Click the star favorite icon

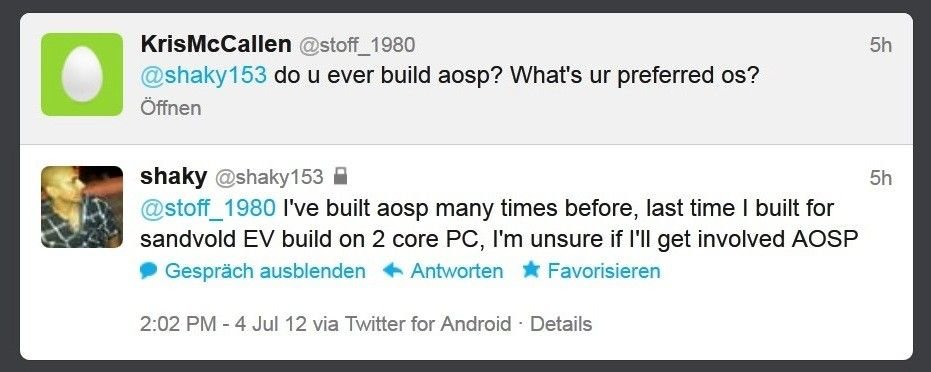531,270
